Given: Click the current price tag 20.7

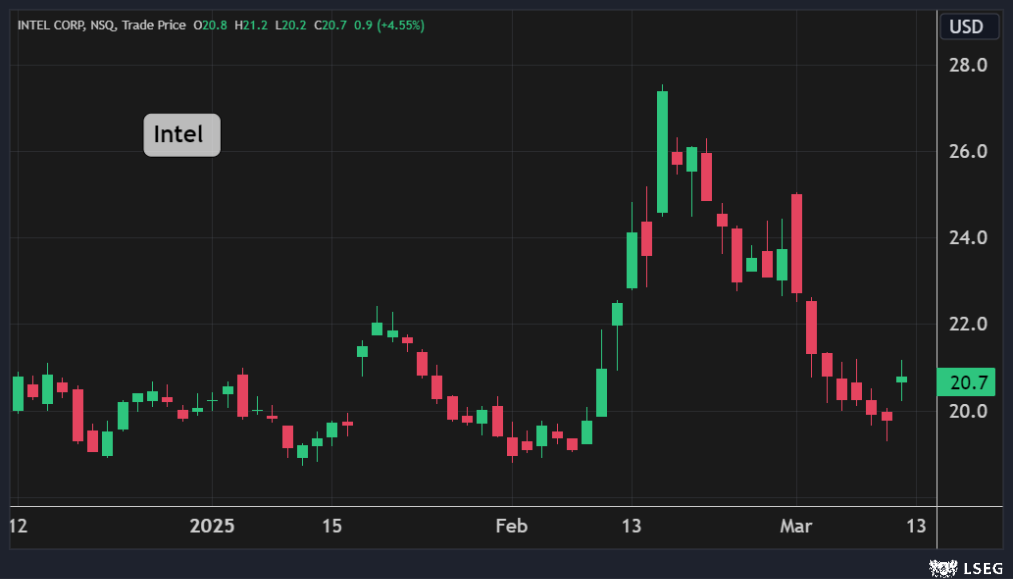Looking at the screenshot, I should [x=968, y=382].
